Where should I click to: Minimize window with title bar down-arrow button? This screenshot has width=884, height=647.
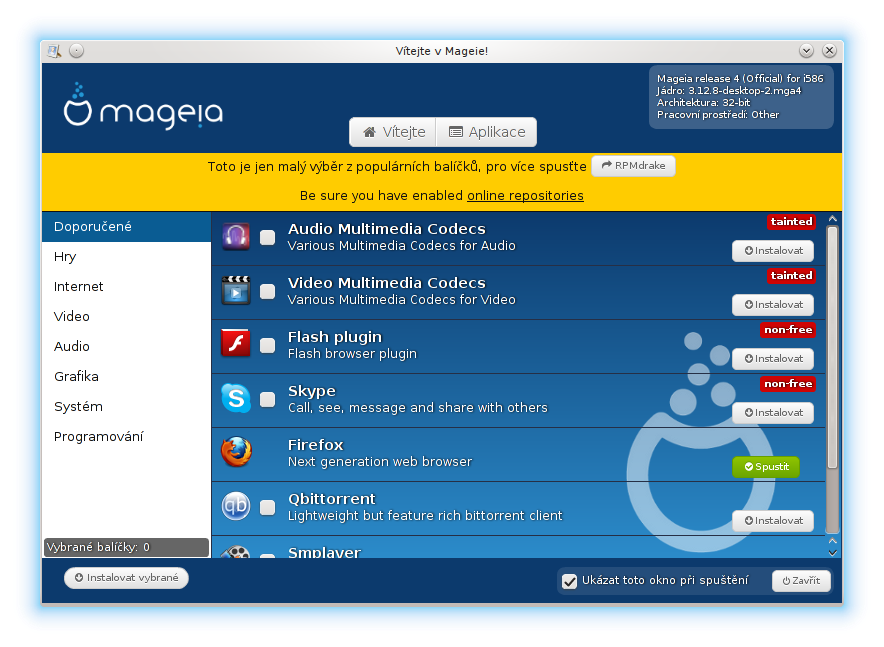click(806, 51)
